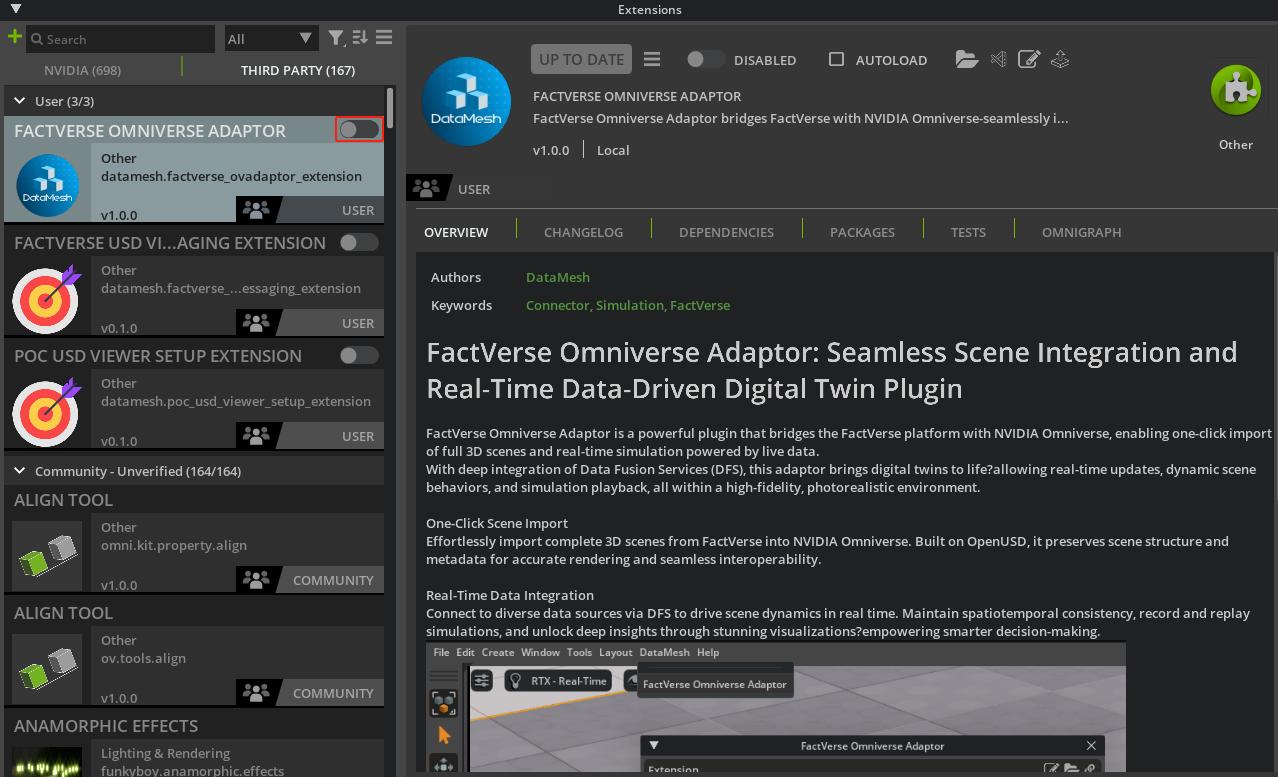Image resolution: width=1278 pixels, height=777 pixels.
Task: Click target icon of POC USD Viewer extension
Action: (46, 411)
